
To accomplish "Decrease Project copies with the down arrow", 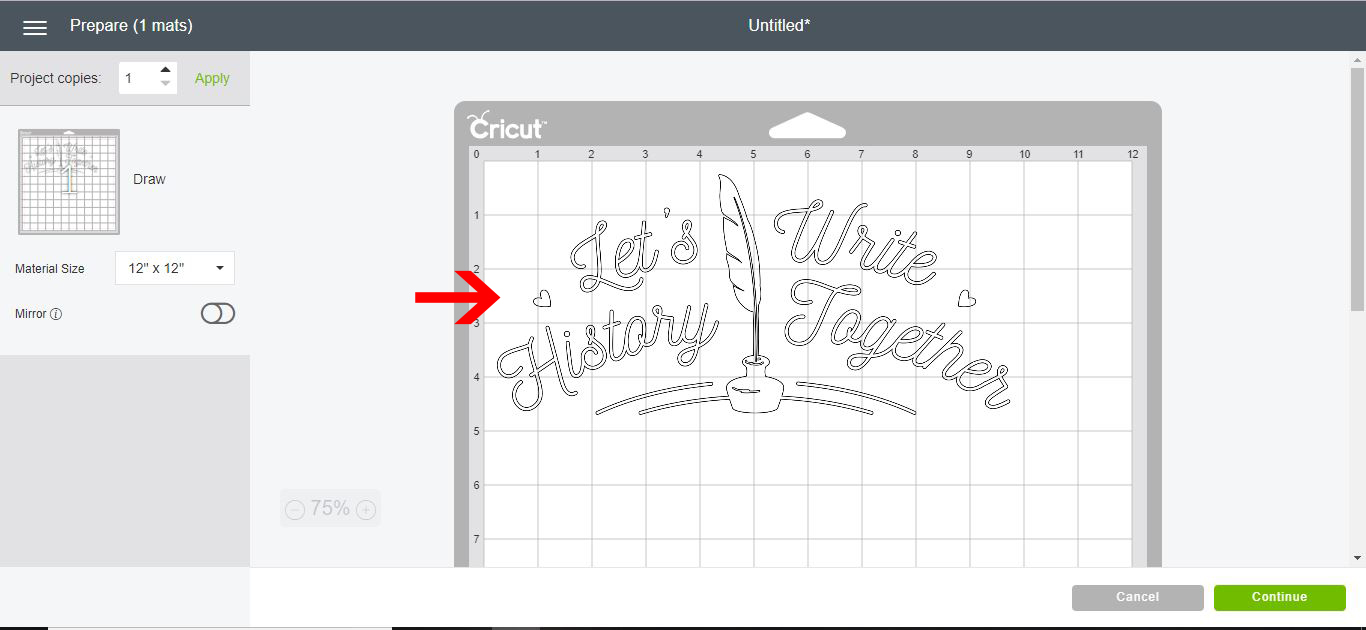I will (165, 85).
